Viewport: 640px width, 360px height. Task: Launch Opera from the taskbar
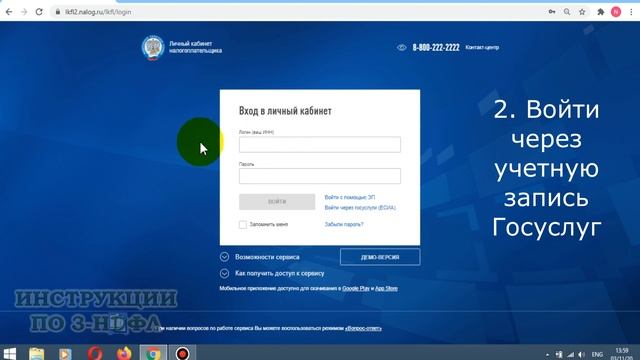95,353
